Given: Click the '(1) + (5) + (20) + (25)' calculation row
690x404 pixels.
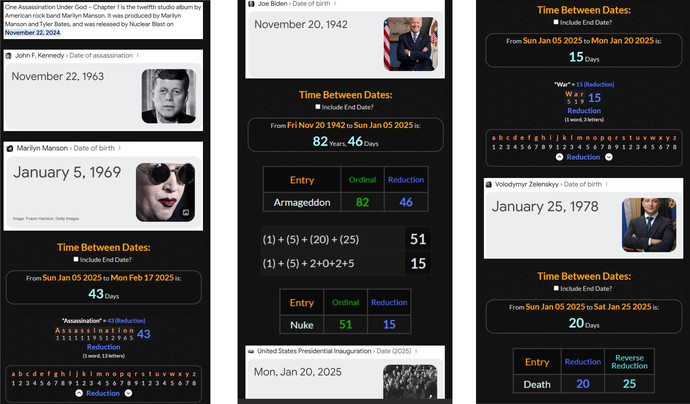Looking at the screenshot, I should click(346, 239).
